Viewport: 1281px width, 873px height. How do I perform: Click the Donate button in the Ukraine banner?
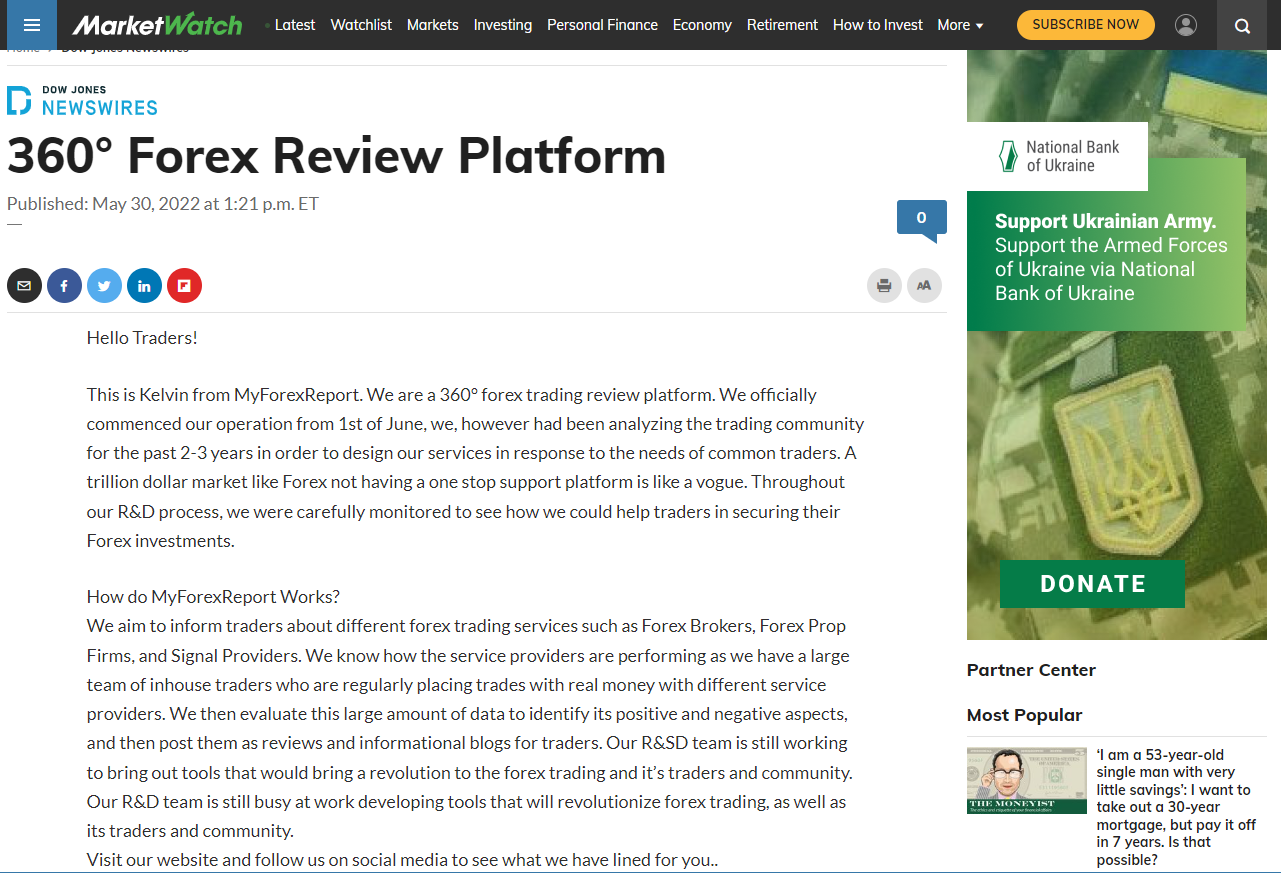click(1092, 583)
